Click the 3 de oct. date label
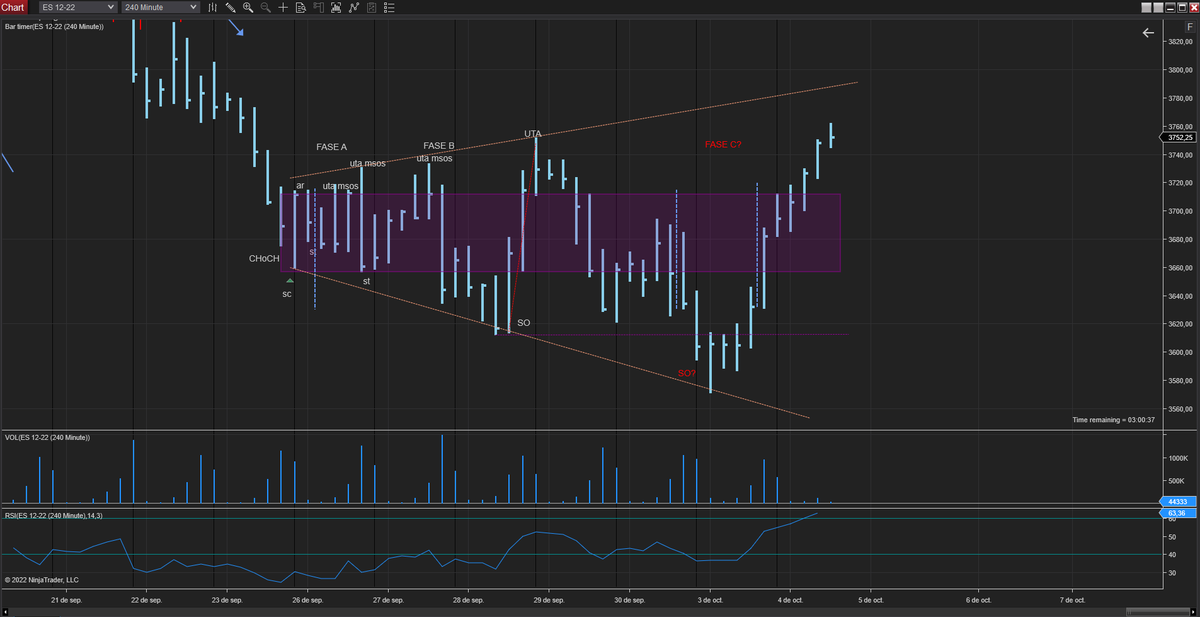Image resolution: width=1200 pixels, height=617 pixels. 710,600
